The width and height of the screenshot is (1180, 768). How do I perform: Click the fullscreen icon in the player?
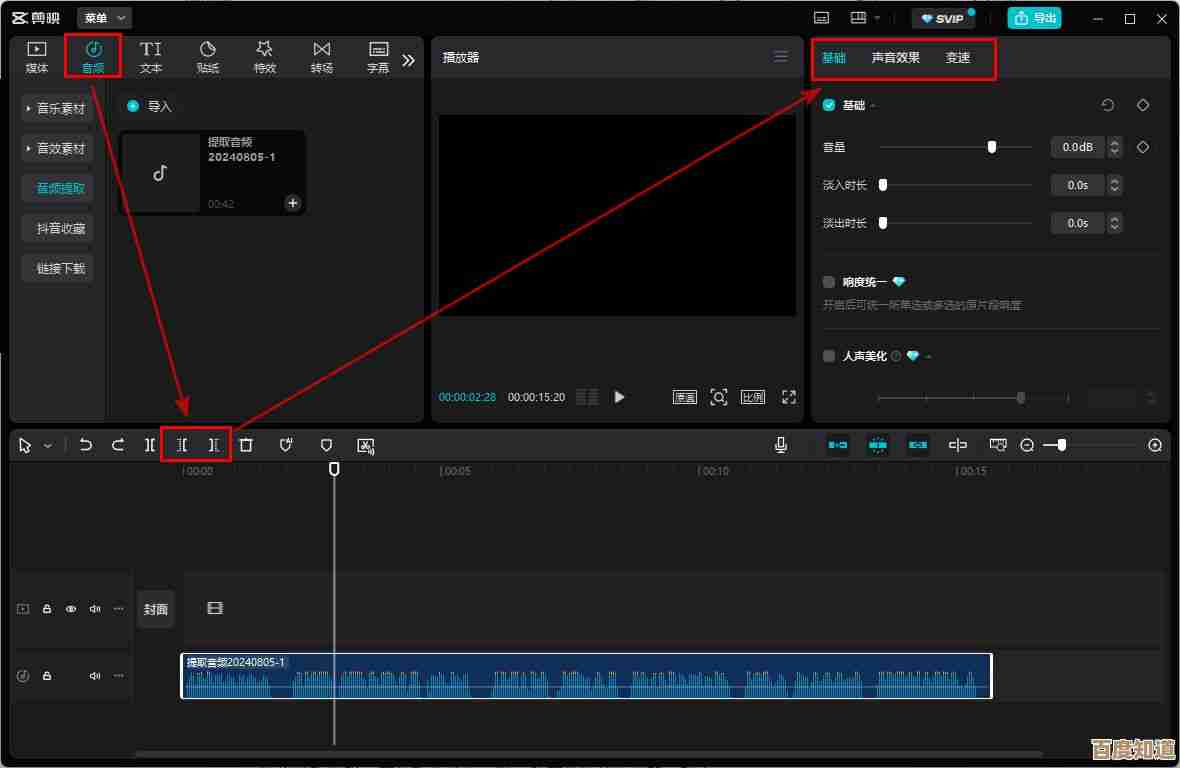(789, 397)
